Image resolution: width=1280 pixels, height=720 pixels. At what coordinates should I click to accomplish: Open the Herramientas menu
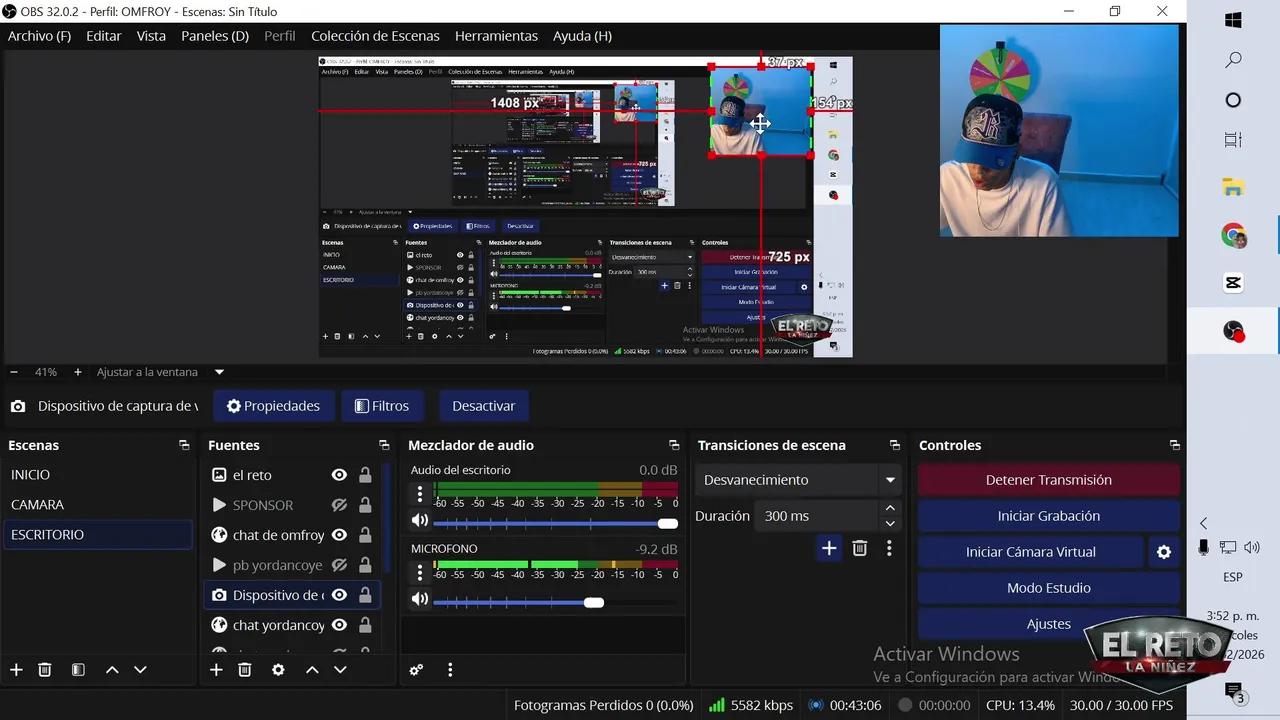[496, 36]
